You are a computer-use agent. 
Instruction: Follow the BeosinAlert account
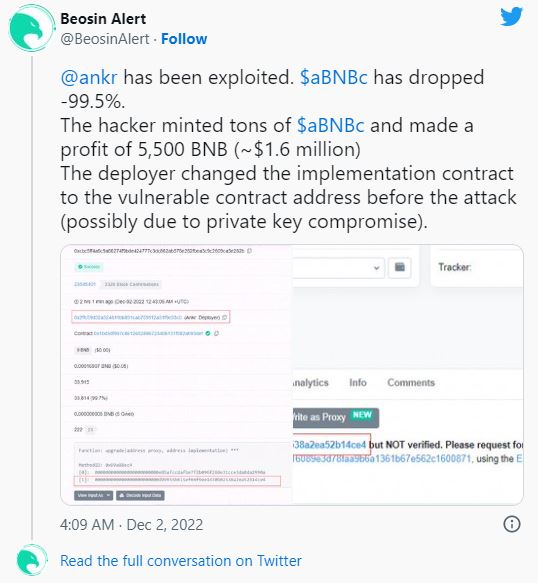[184, 39]
